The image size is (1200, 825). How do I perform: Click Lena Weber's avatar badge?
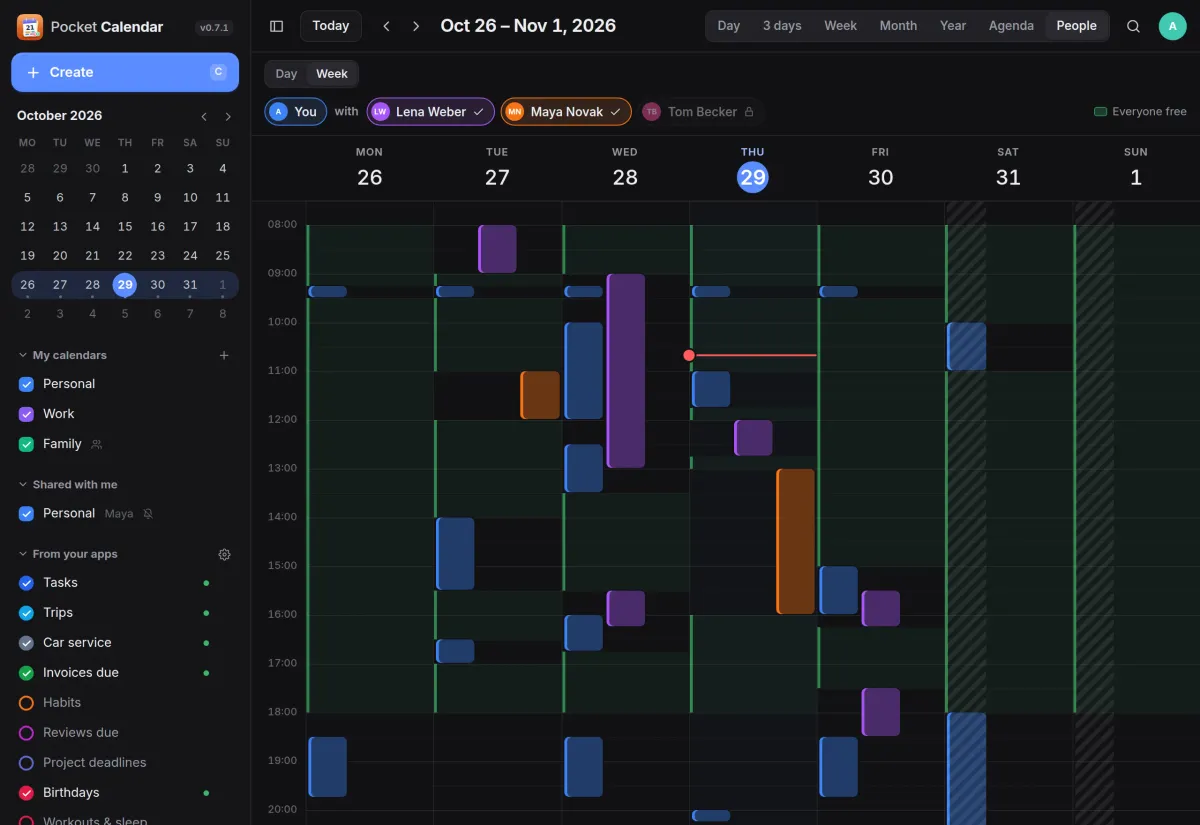tap(380, 112)
